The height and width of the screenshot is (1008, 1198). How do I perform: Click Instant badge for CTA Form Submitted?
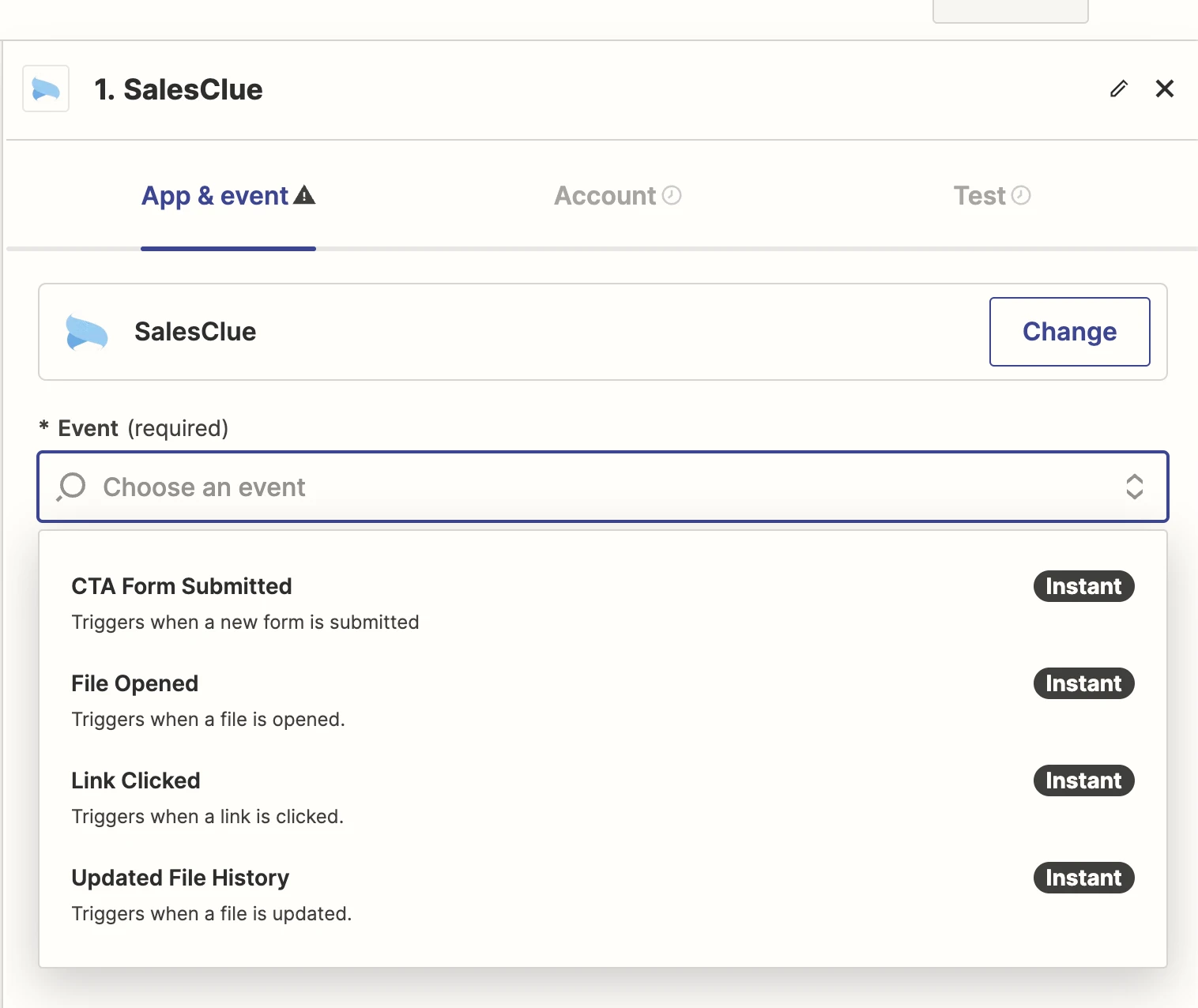[1083, 586]
